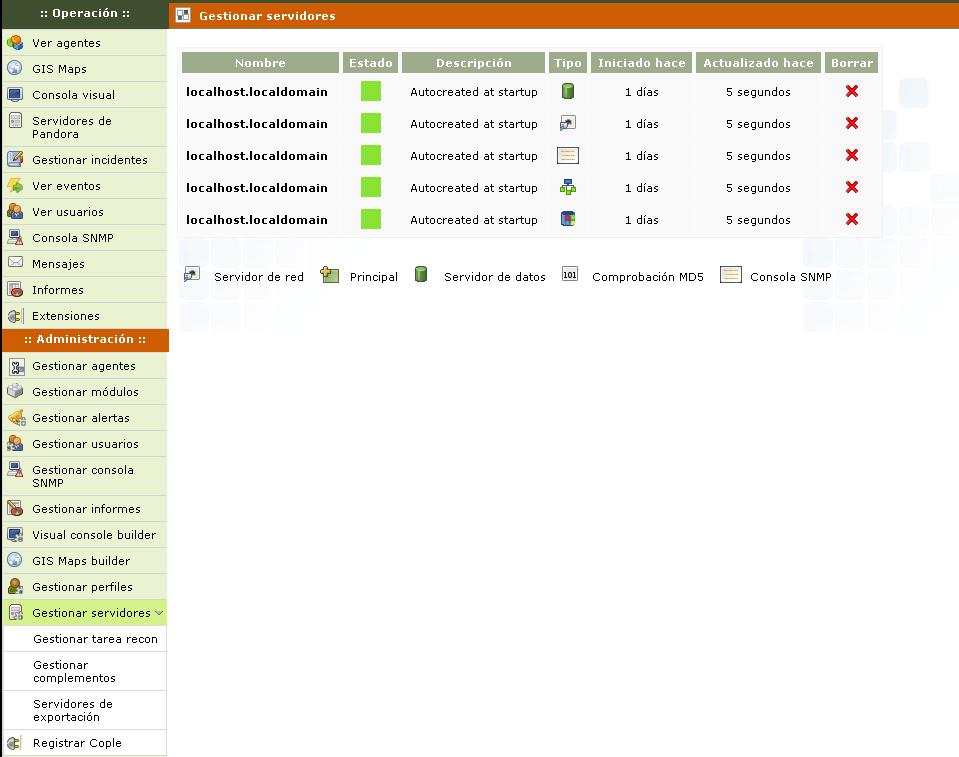
Task: Click the green status square in first row
Action: point(371,91)
